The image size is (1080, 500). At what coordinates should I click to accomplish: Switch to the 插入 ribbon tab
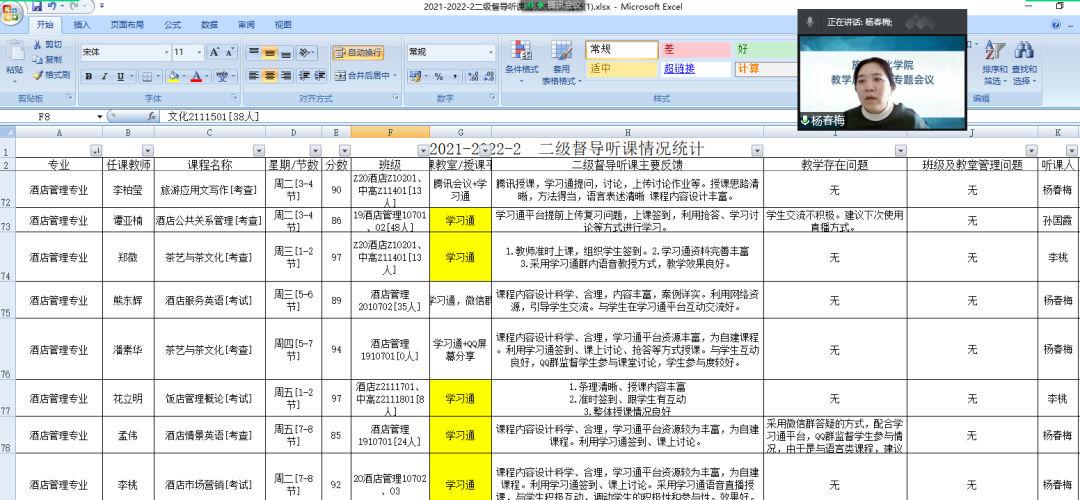click(x=82, y=24)
